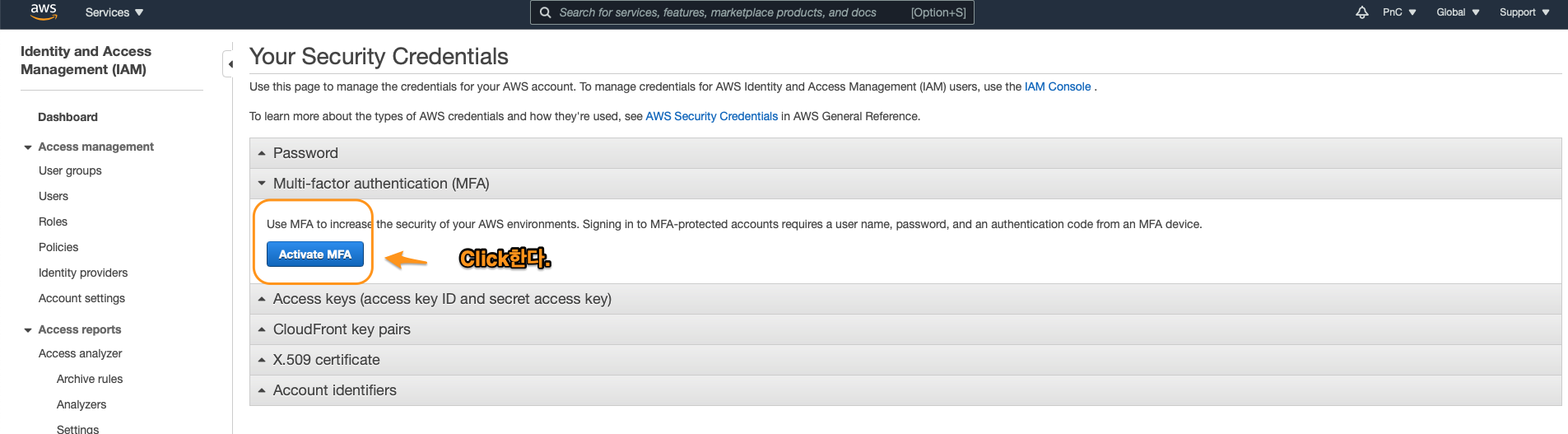Collapse the Multi-factor authentication section
Viewport: 1568px width, 434px height.
[380, 184]
